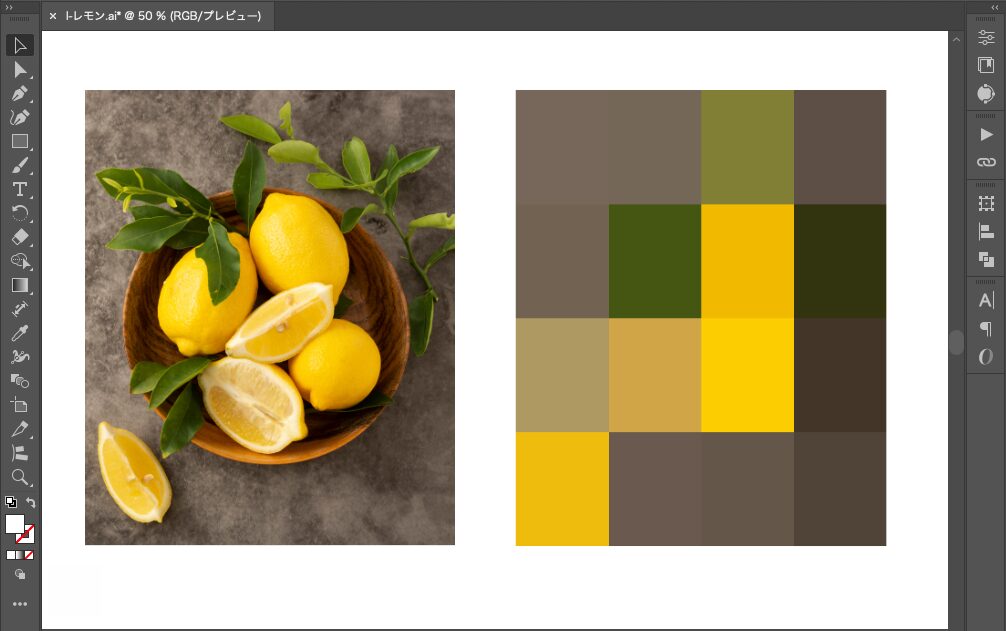Open the OpenType panel icon
The width and height of the screenshot is (1006, 631).
point(986,356)
